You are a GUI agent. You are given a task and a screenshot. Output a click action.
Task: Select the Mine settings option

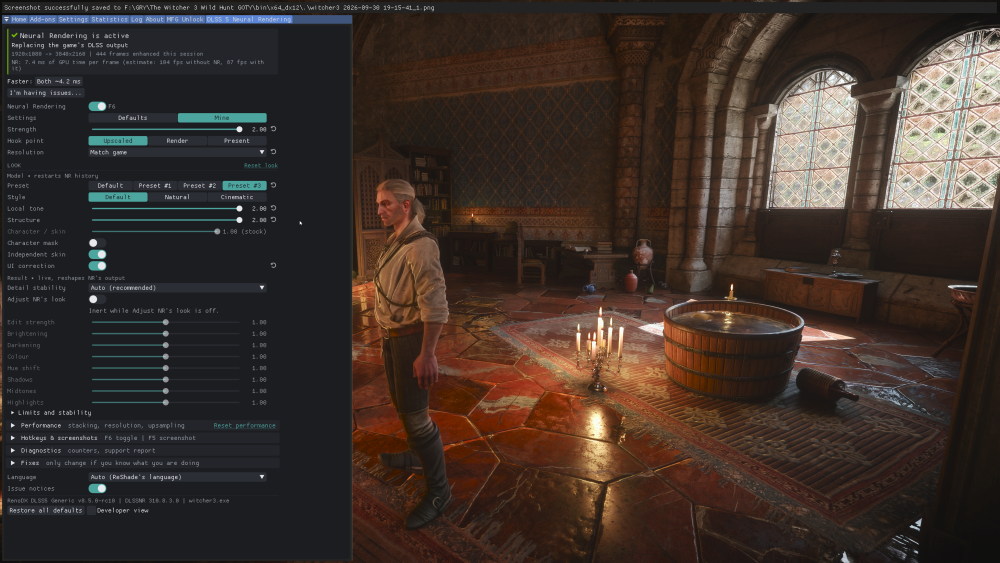tap(222, 118)
